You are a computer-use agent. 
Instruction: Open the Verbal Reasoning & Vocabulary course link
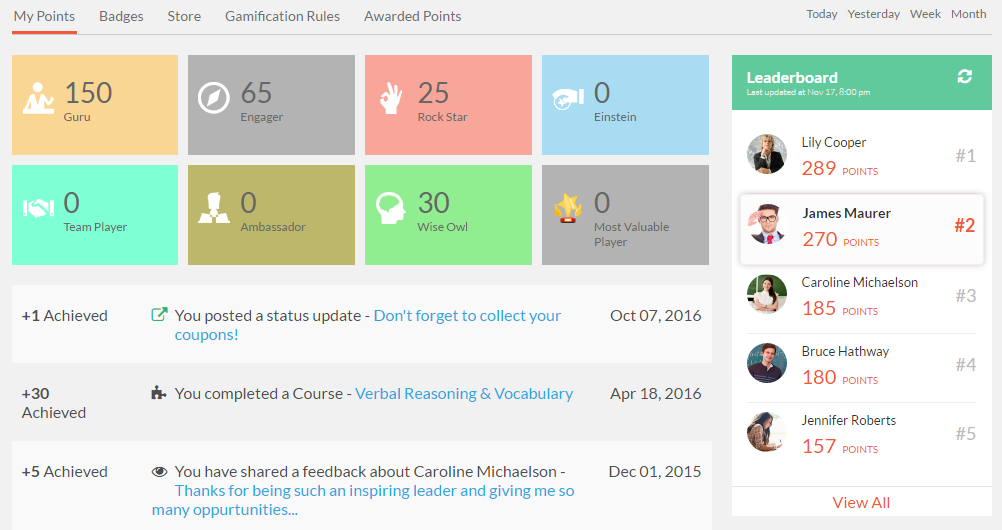[464, 394]
